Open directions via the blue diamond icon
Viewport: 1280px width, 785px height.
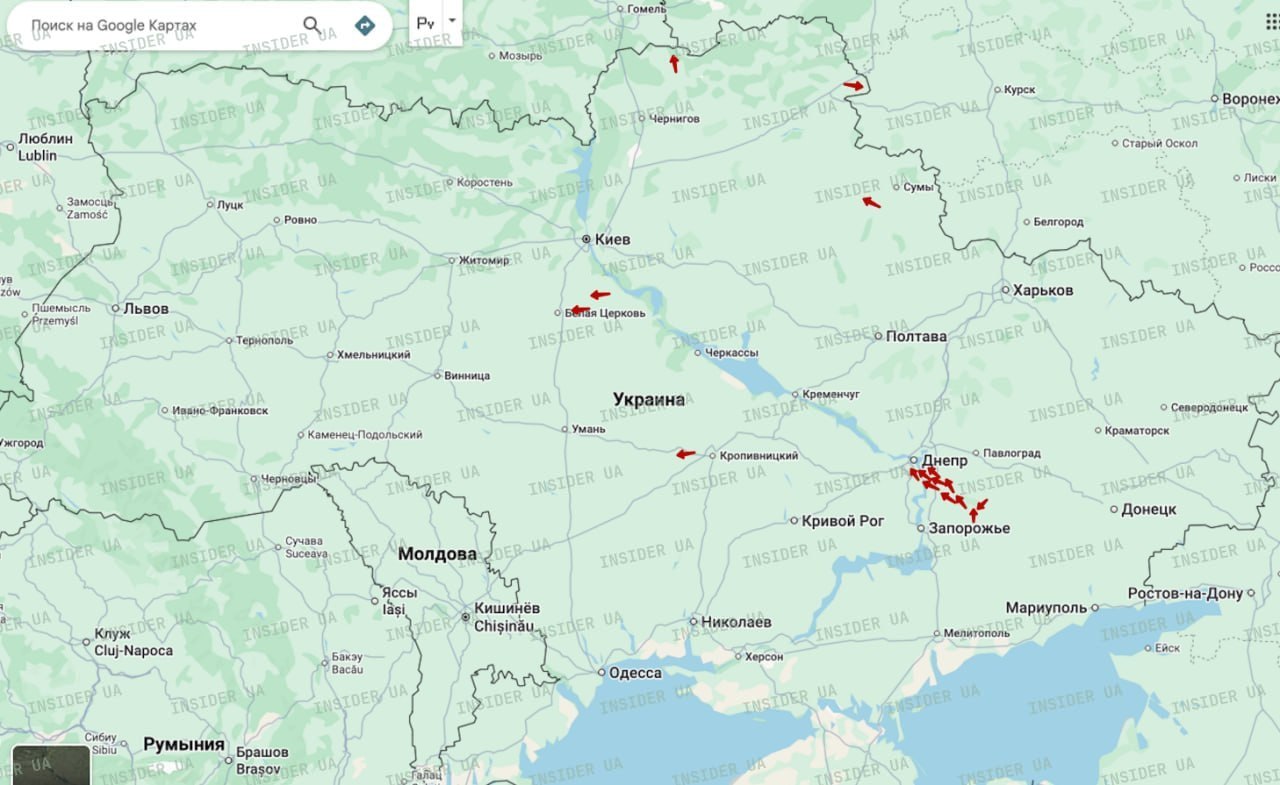tap(365, 25)
